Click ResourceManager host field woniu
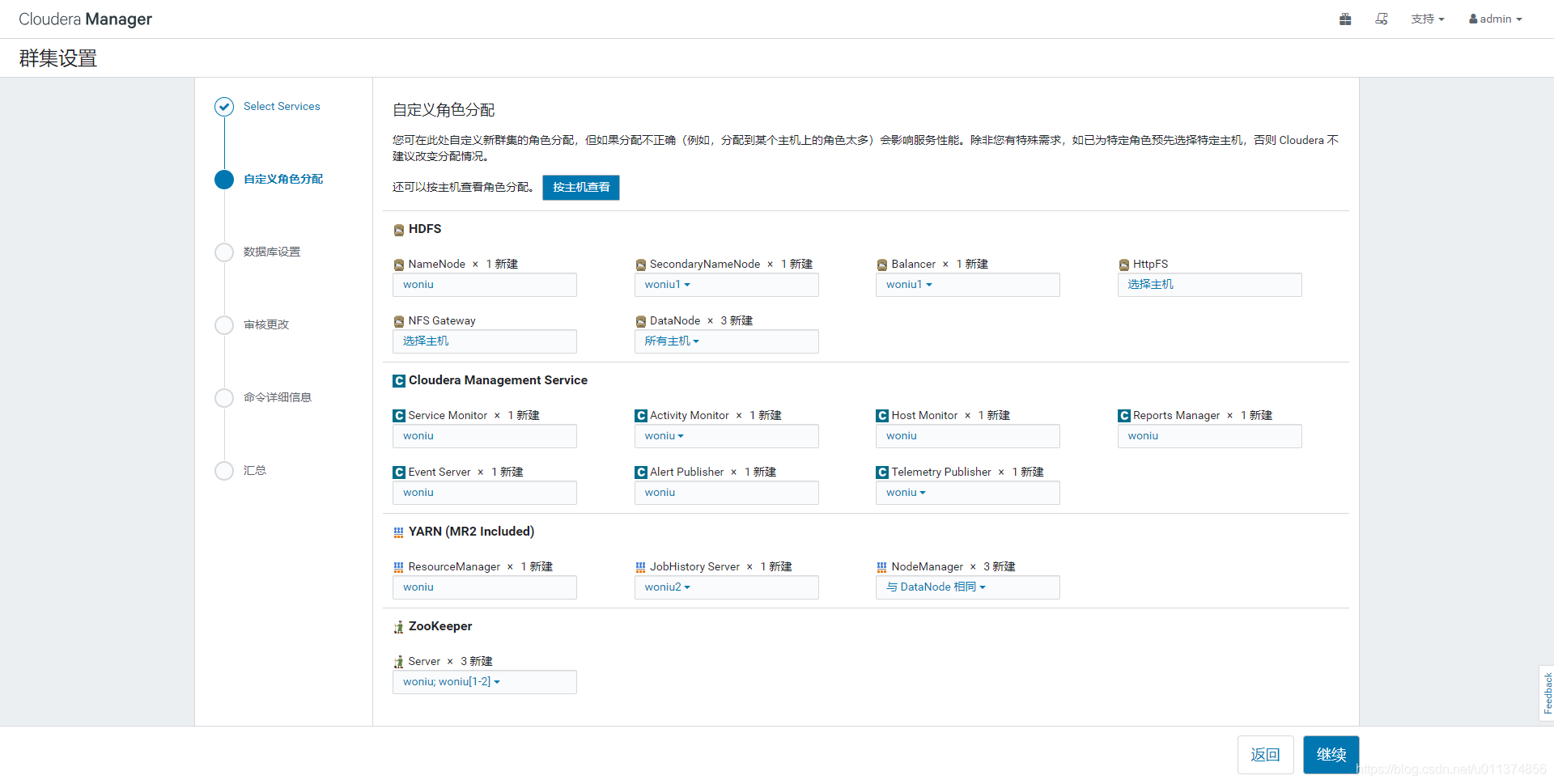Screen dimensions: 1554x784 coord(485,587)
